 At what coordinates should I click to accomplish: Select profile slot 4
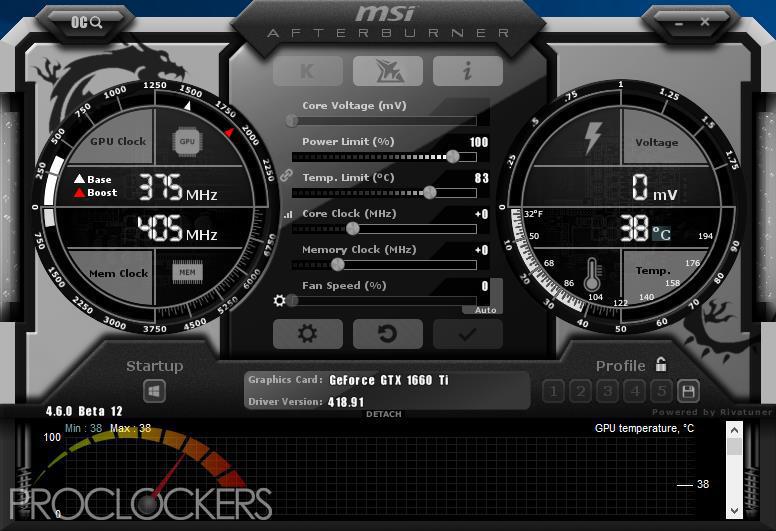point(634,391)
